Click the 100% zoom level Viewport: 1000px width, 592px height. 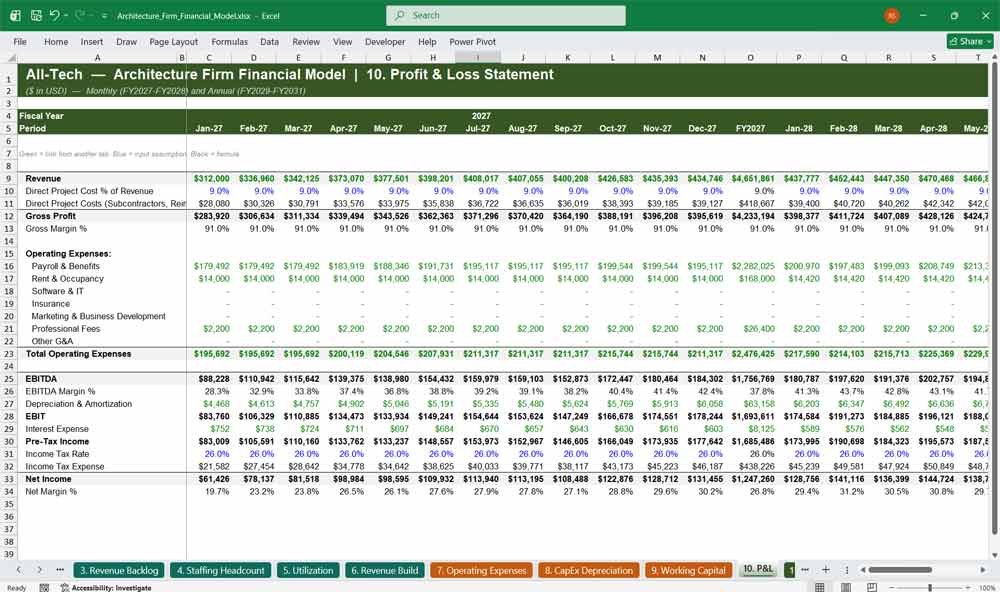(987, 588)
